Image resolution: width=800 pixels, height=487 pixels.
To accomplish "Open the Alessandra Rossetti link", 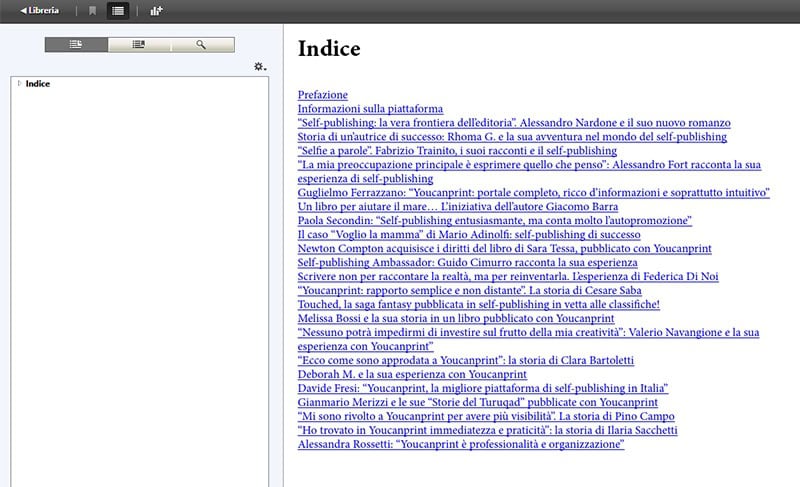I will [x=461, y=444].
